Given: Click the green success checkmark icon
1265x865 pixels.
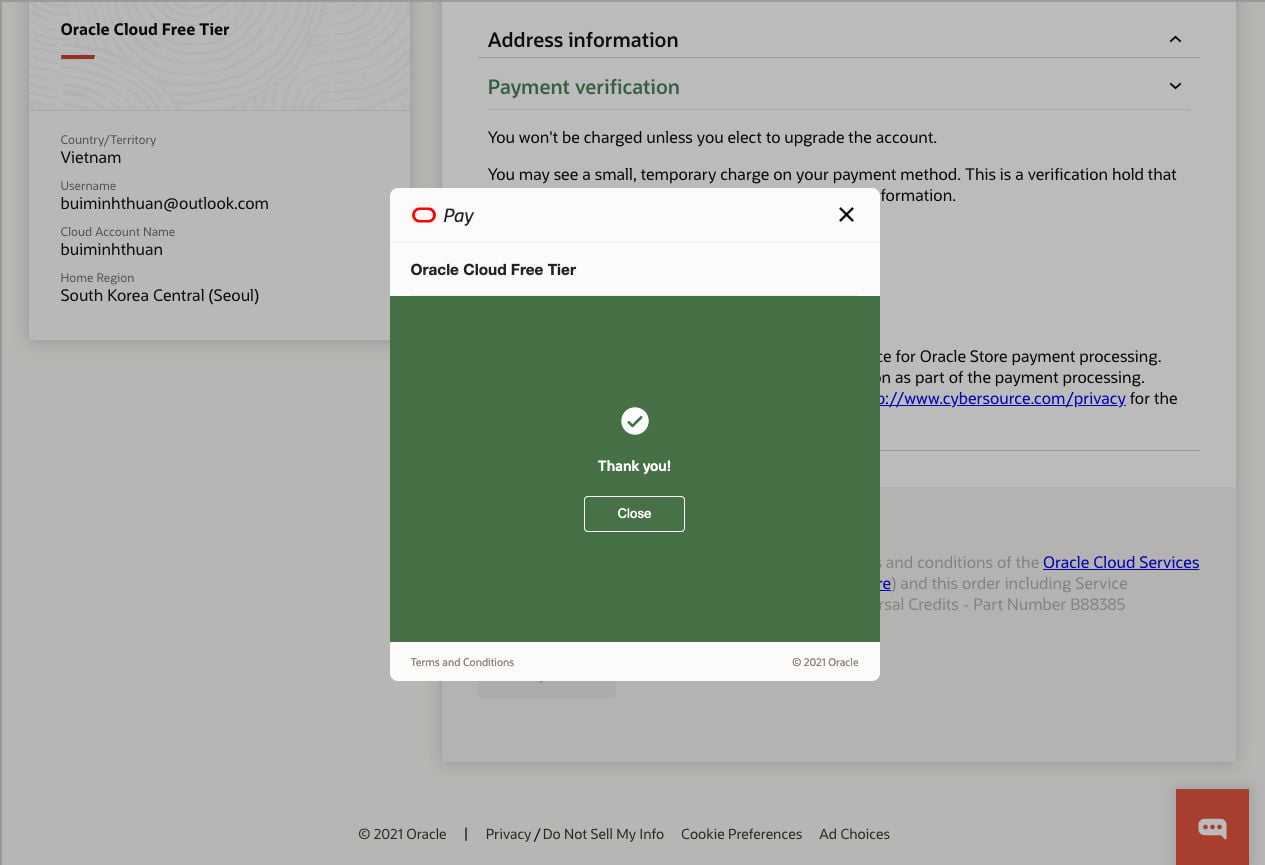Looking at the screenshot, I should coord(634,421).
